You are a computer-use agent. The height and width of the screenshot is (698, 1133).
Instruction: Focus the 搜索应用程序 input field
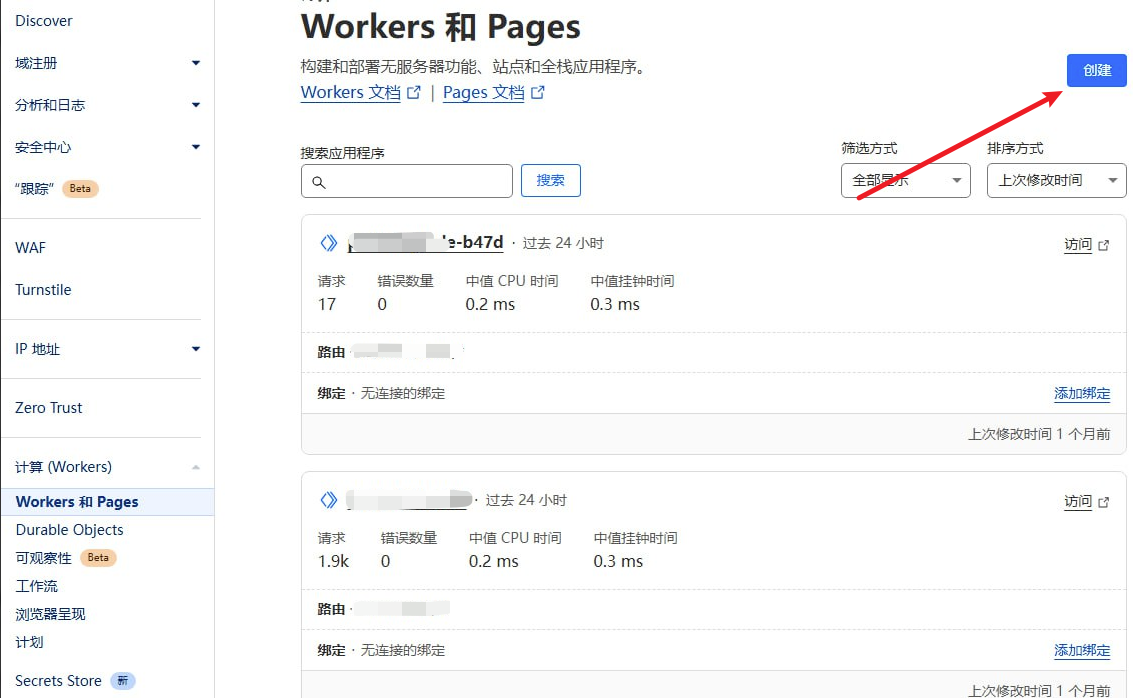(407, 181)
